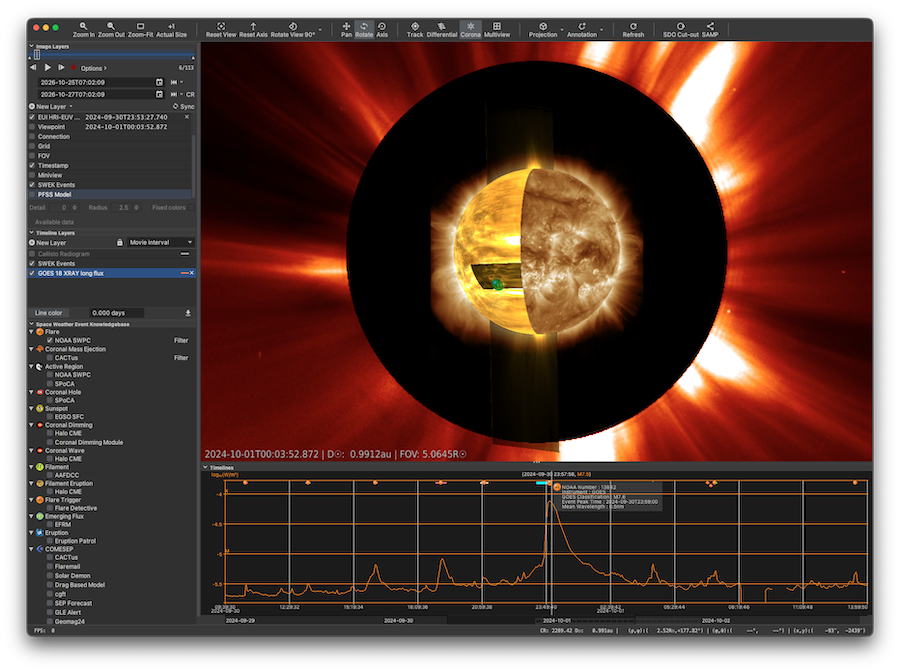Select the Pan interaction tool
The height and width of the screenshot is (672, 900).
346,29
